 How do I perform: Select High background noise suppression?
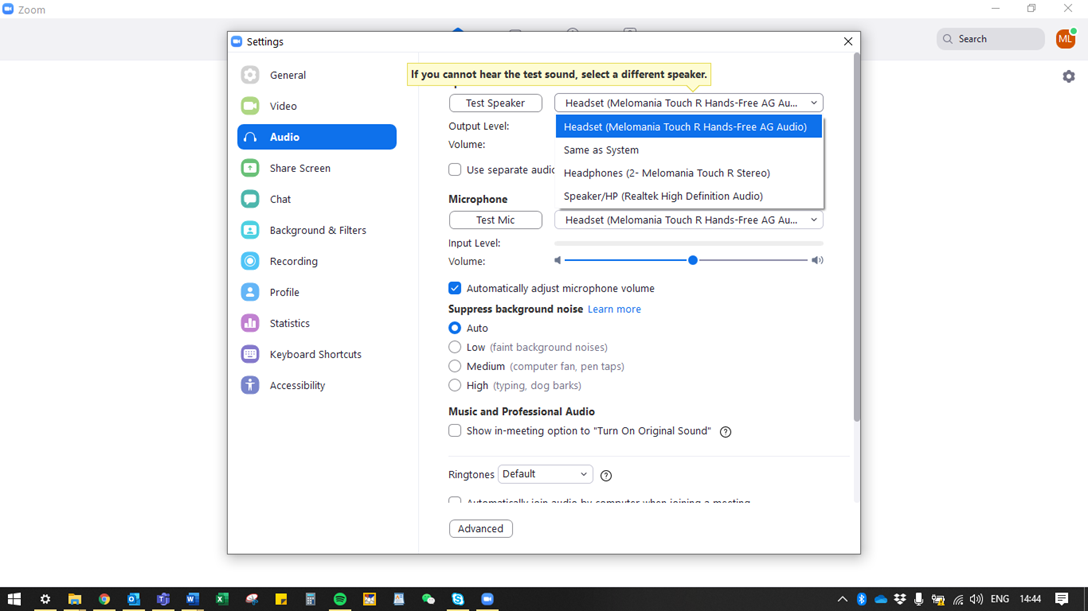(x=454, y=385)
